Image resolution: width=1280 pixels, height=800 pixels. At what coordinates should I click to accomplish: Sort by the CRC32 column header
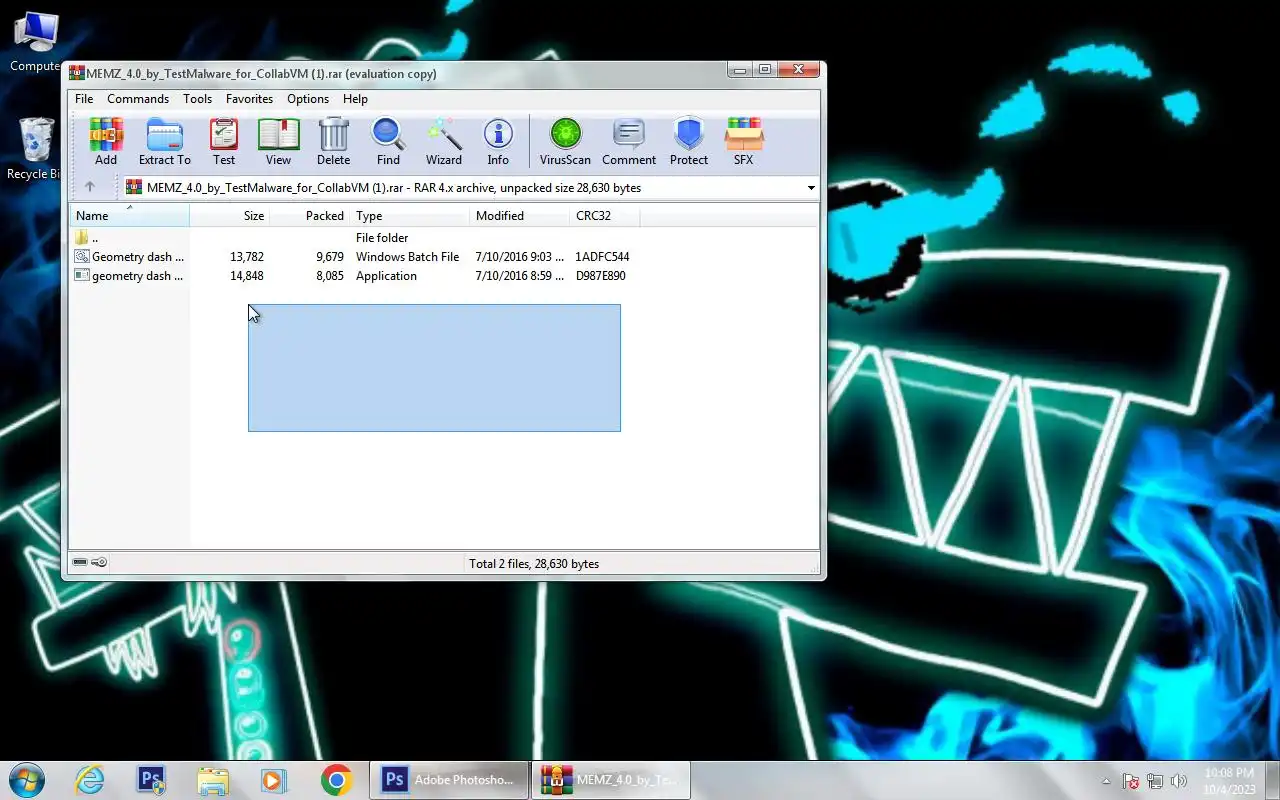pyautogui.click(x=604, y=215)
